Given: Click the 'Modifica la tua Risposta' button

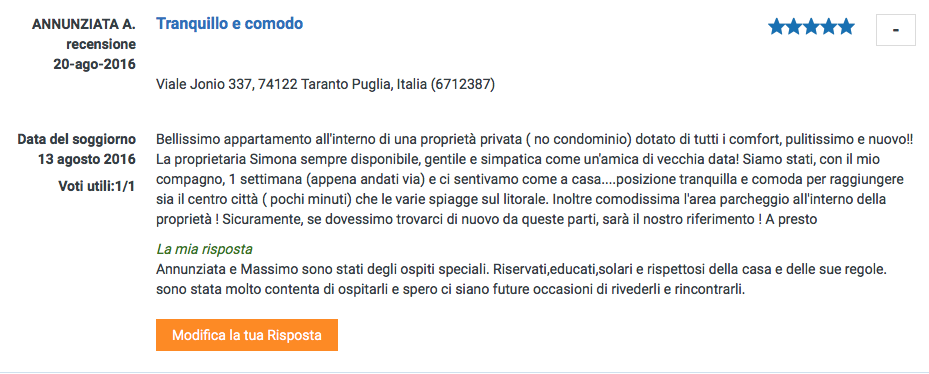Looking at the screenshot, I should coord(247,335).
